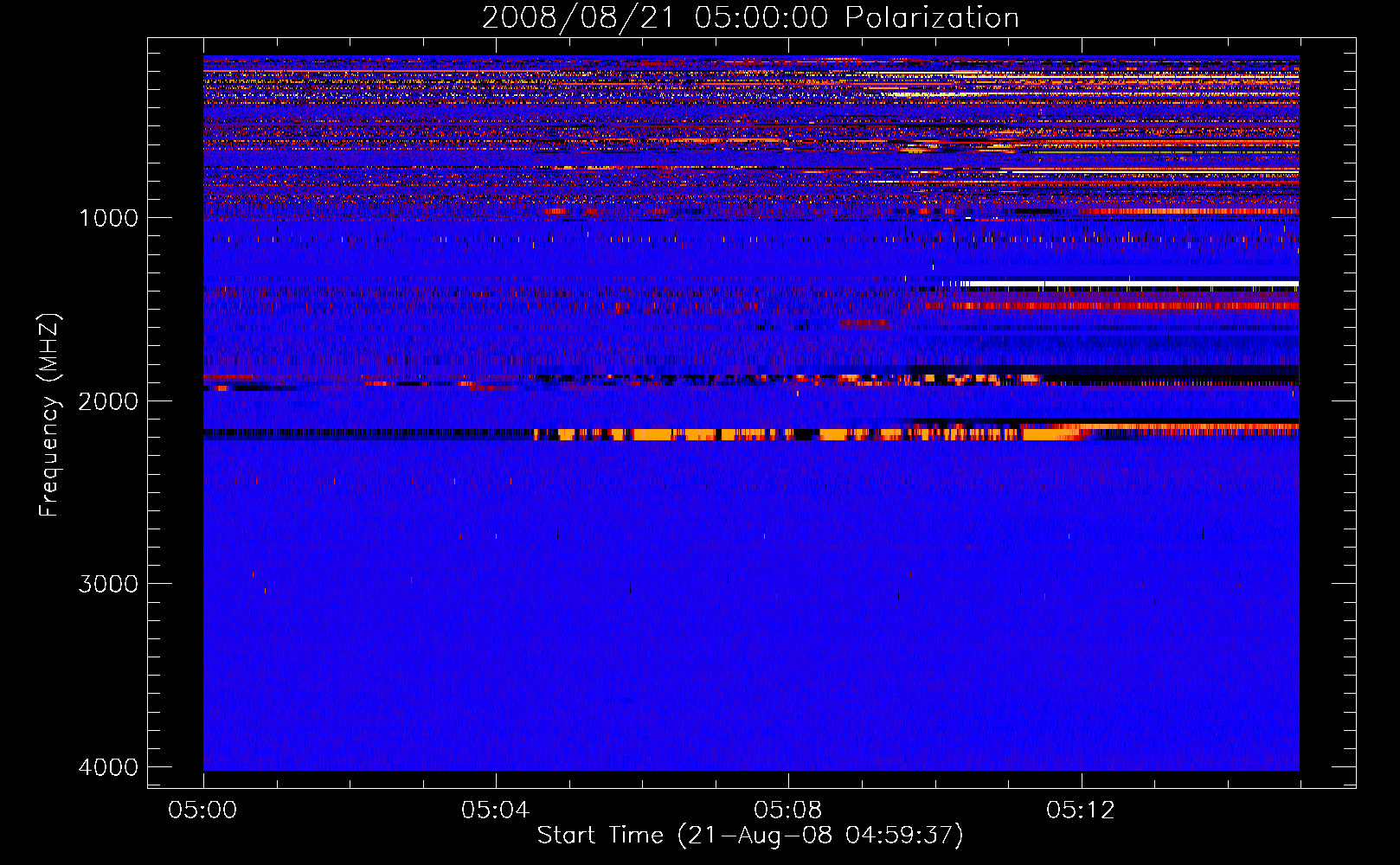Click the '05:04' time tick label
Viewport: 1400px width, 865px height.
click(496, 811)
